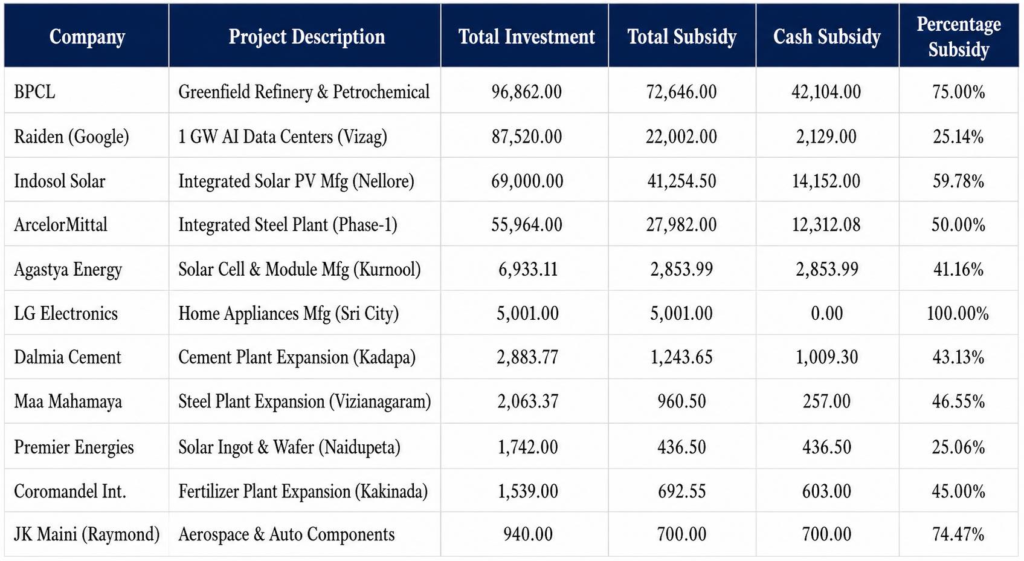
Task: Select the Project Description header
Action: [x=306, y=37]
